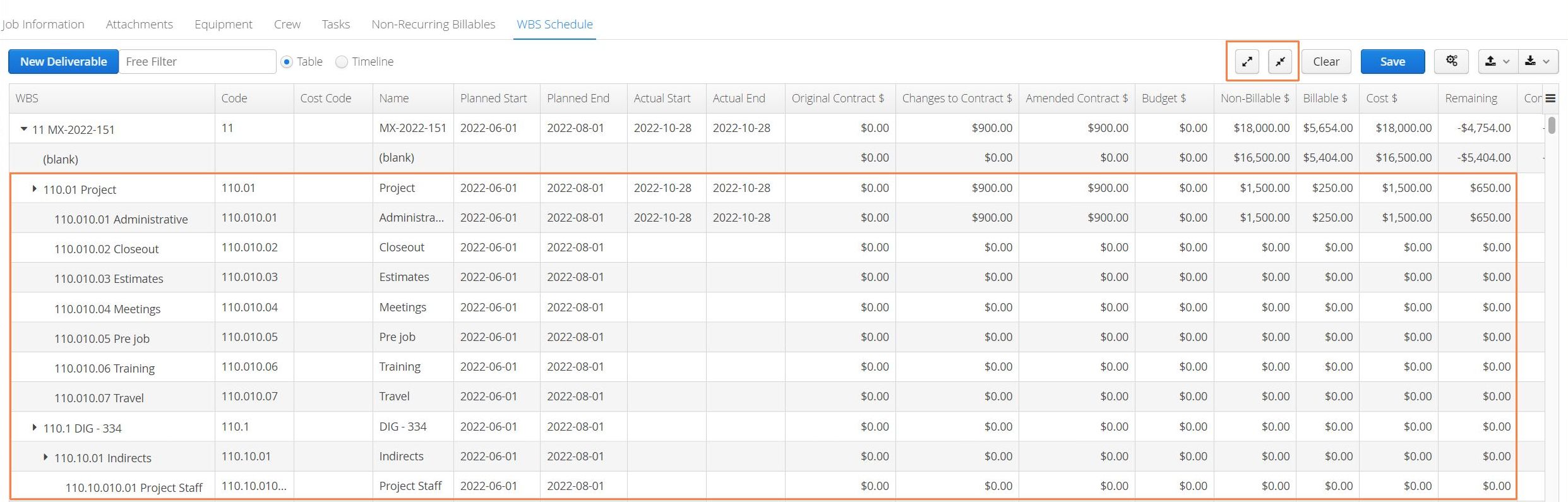Click the download/import tray icon
Screen dimensions: 1568x502
tap(1530, 61)
